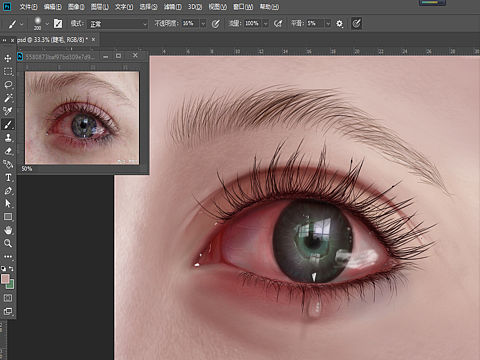The height and width of the screenshot is (360, 480).
Task: Open the 文件 (File) menu
Action: (x=28, y=7)
